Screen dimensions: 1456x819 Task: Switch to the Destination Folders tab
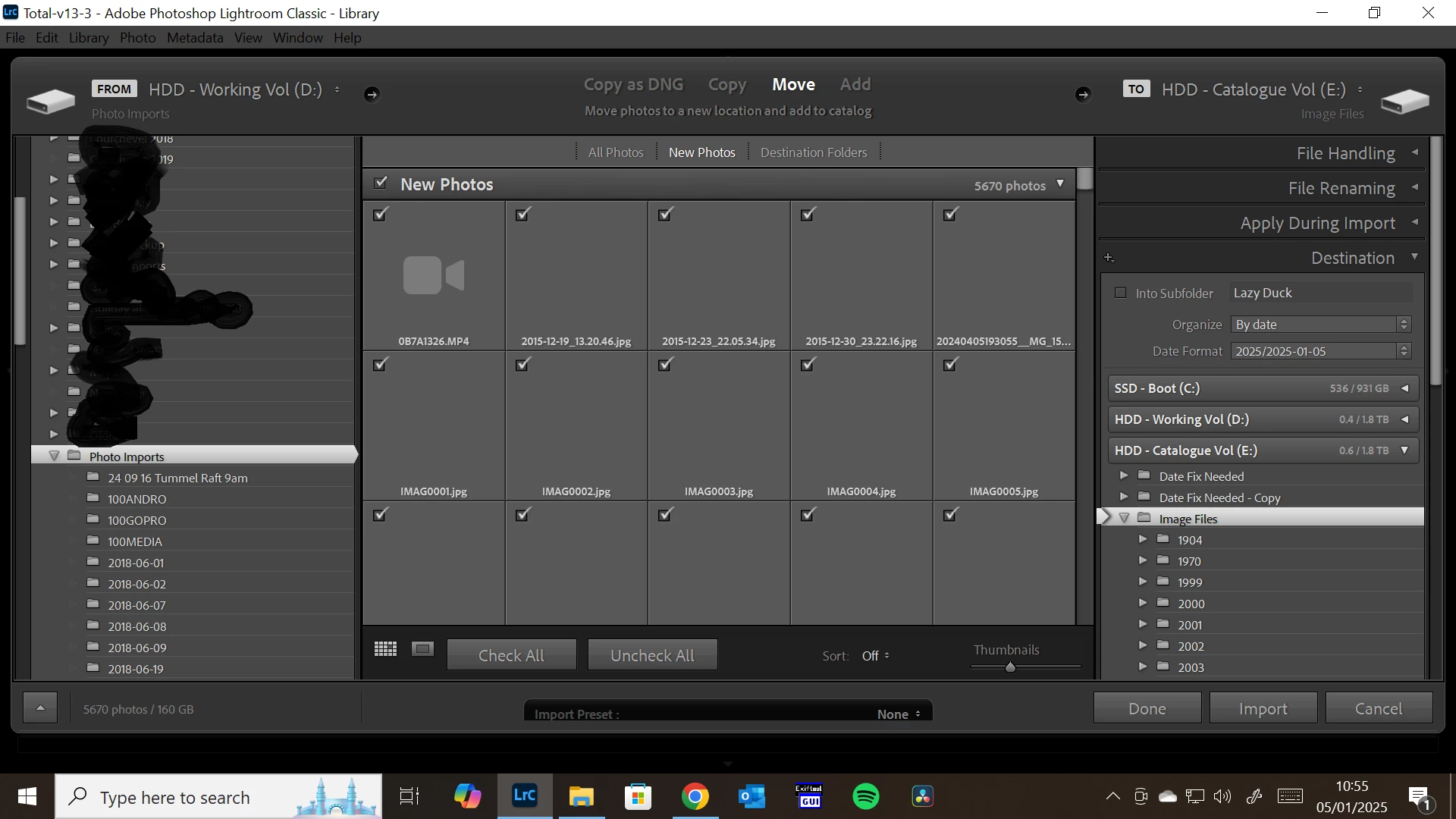coord(813,152)
